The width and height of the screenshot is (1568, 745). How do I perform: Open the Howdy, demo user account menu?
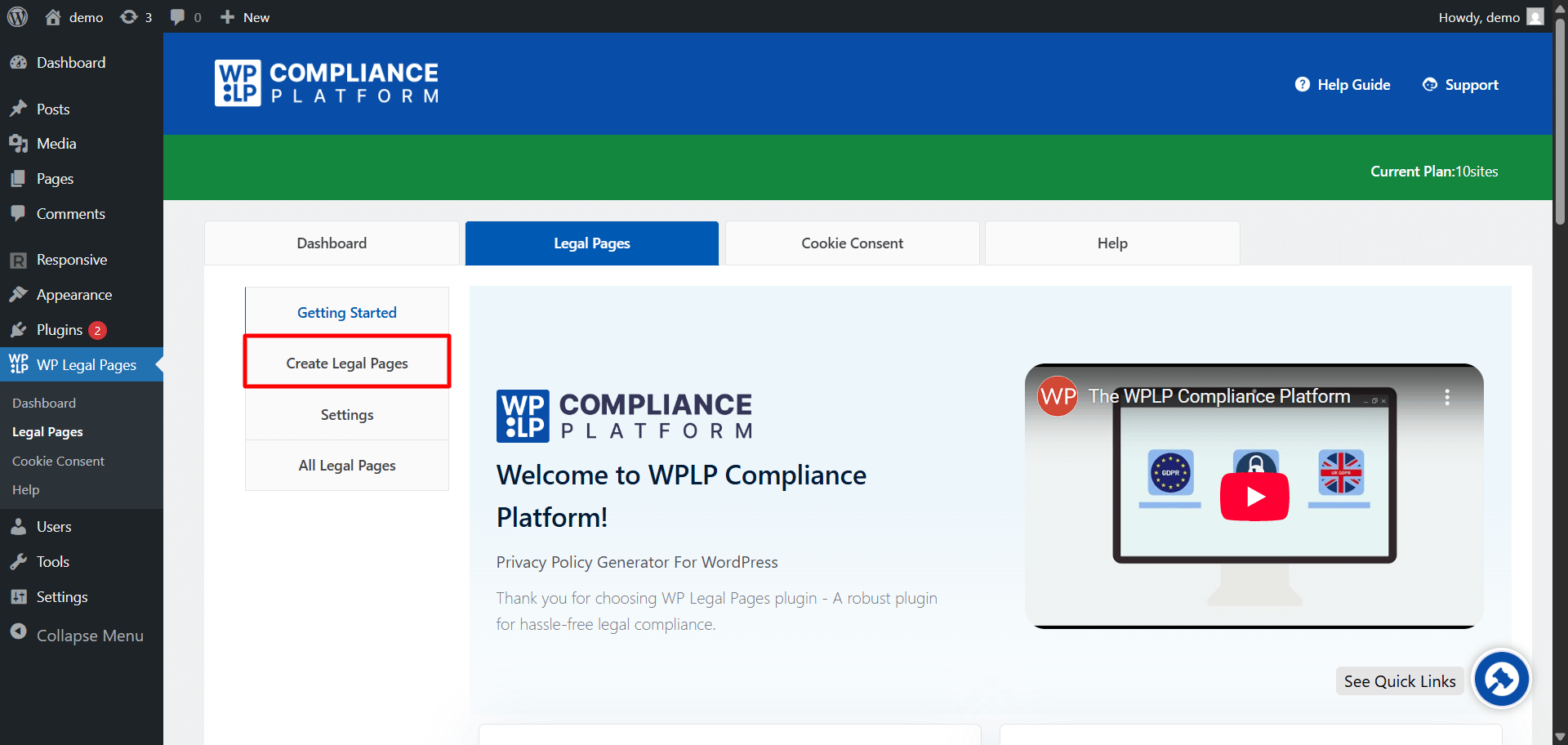[x=1489, y=17]
